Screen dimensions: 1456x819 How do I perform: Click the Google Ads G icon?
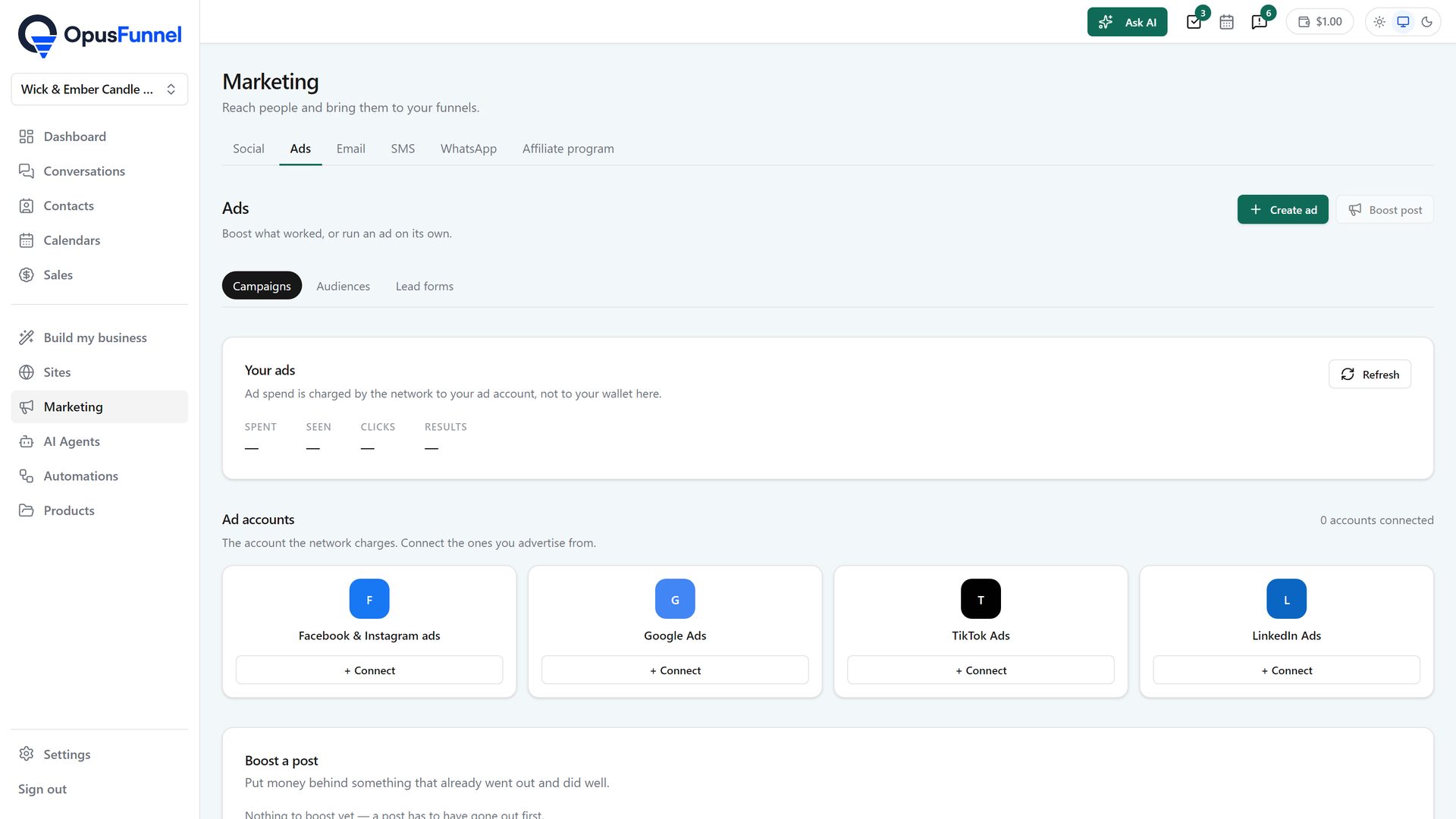(675, 599)
